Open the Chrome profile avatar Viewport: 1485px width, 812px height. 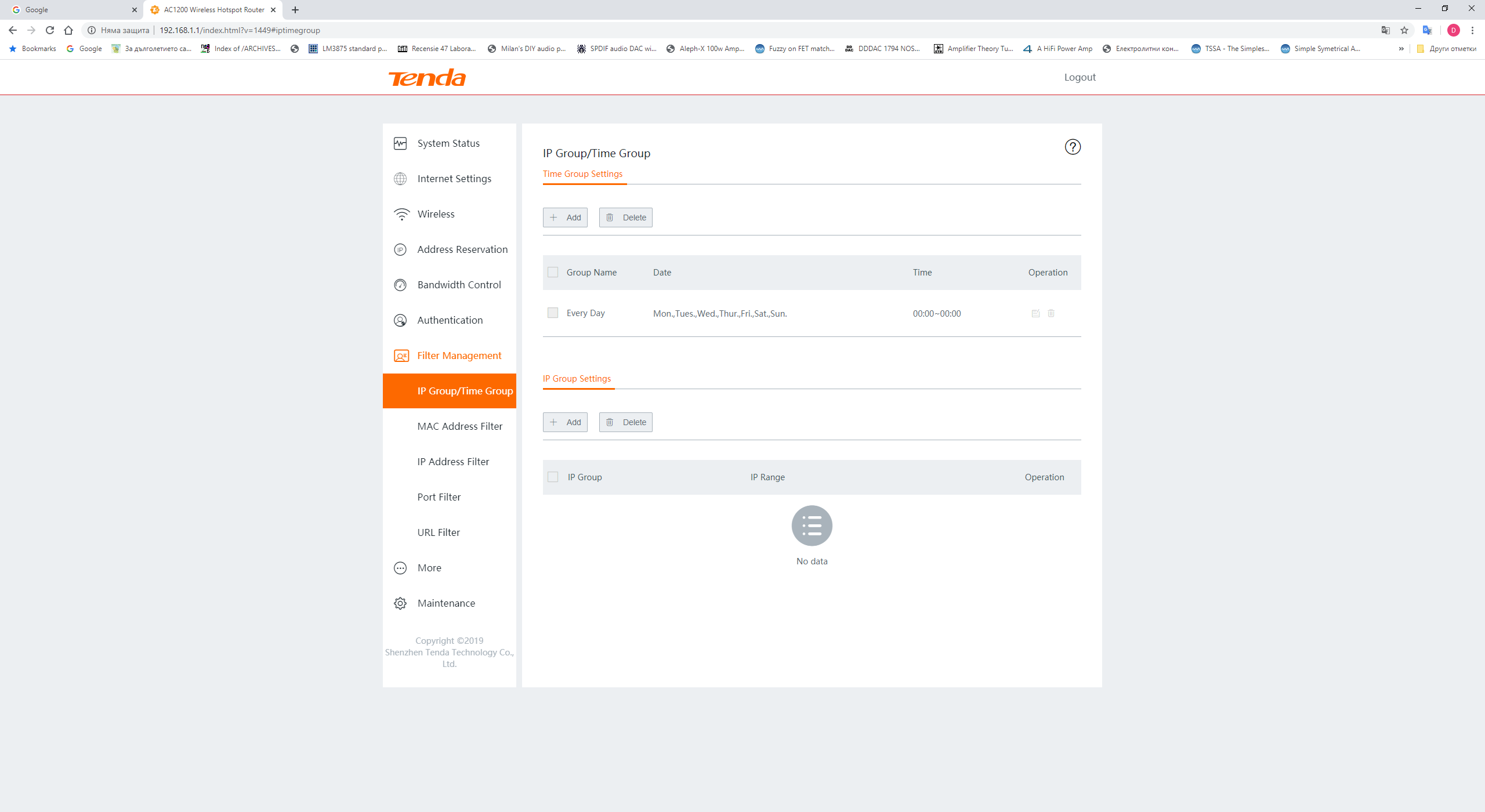[x=1454, y=30]
